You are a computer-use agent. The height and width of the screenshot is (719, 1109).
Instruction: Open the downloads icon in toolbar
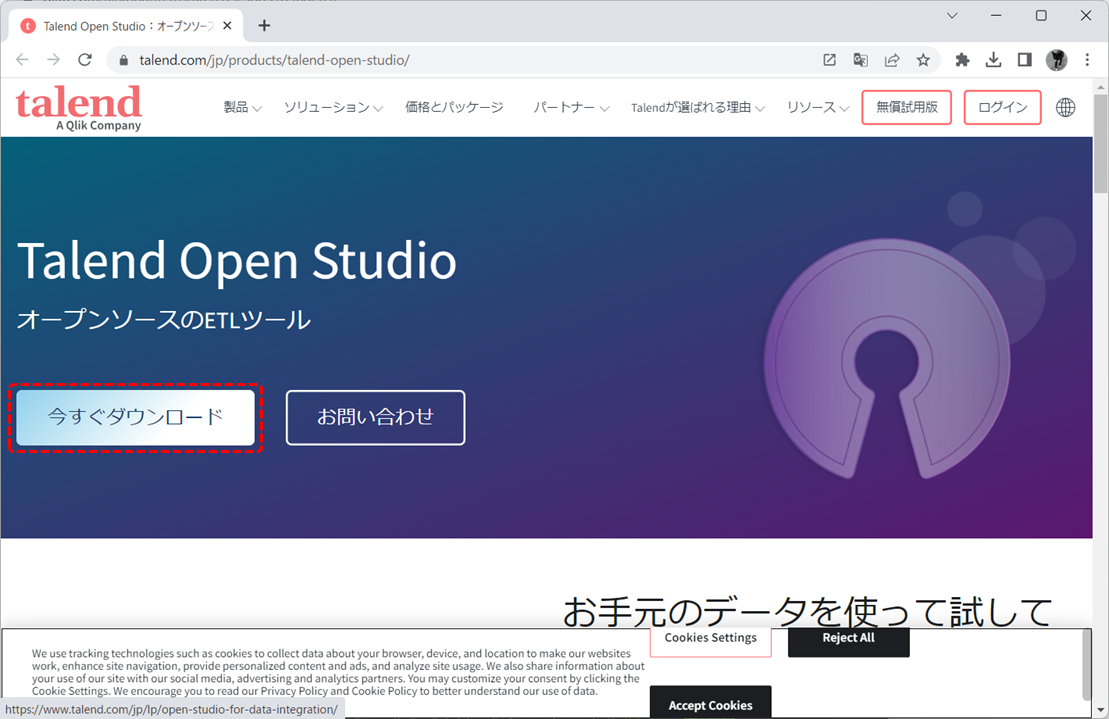click(x=993, y=60)
